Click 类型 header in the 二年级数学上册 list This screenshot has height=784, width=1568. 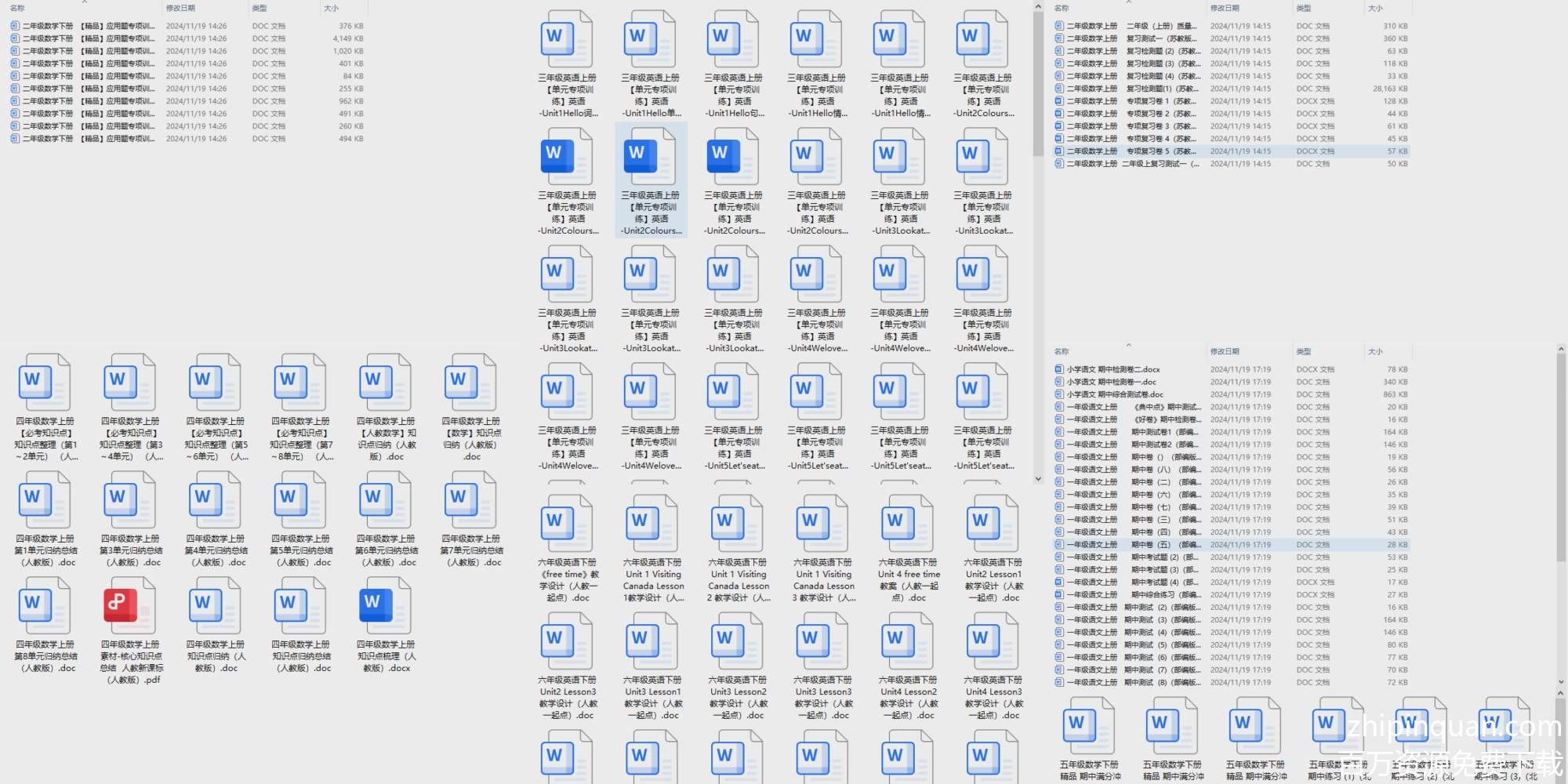[1304, 9]
